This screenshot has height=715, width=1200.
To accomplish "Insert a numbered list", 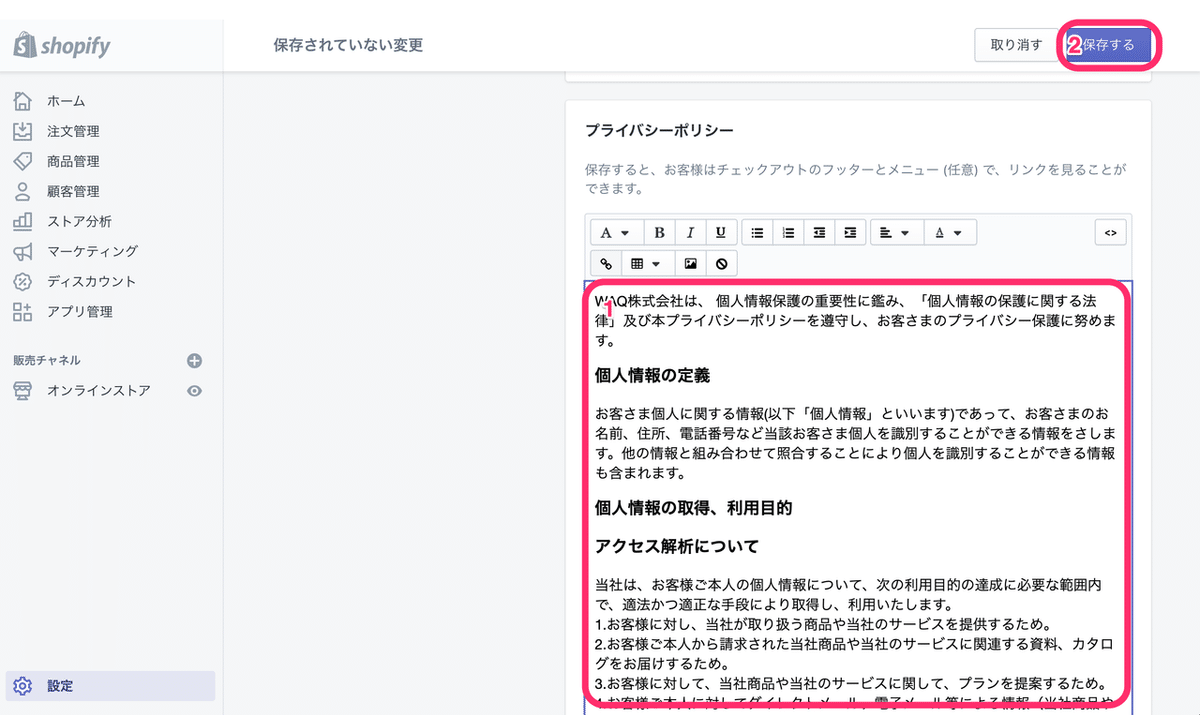I will pos(788,232).
